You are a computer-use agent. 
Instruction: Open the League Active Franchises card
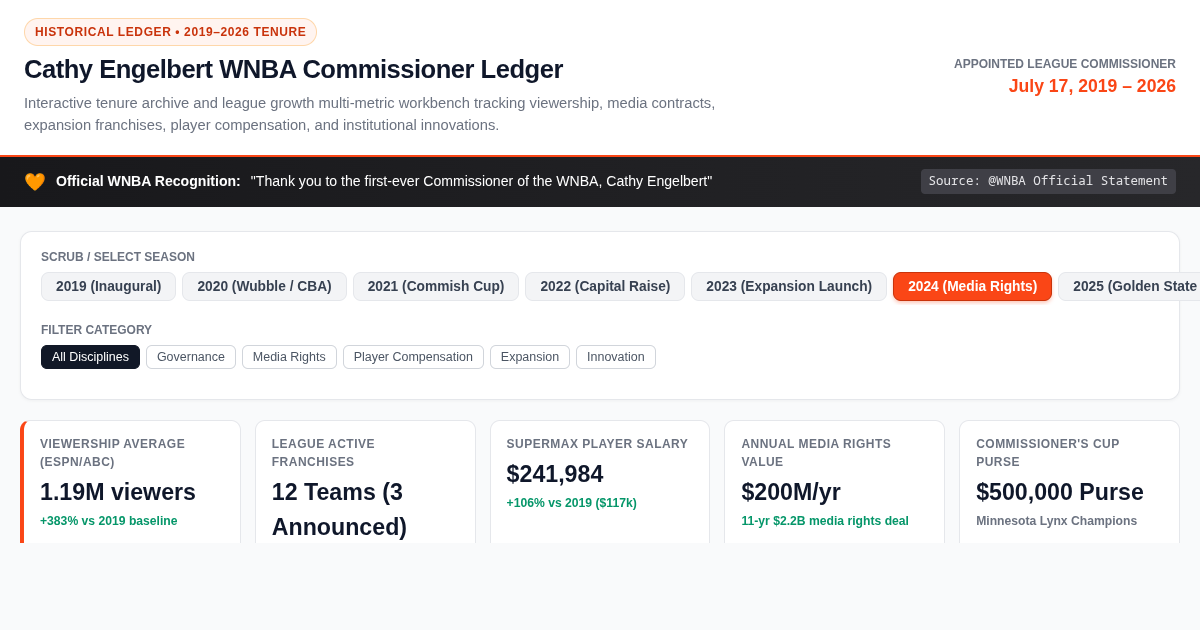[365, 482]
